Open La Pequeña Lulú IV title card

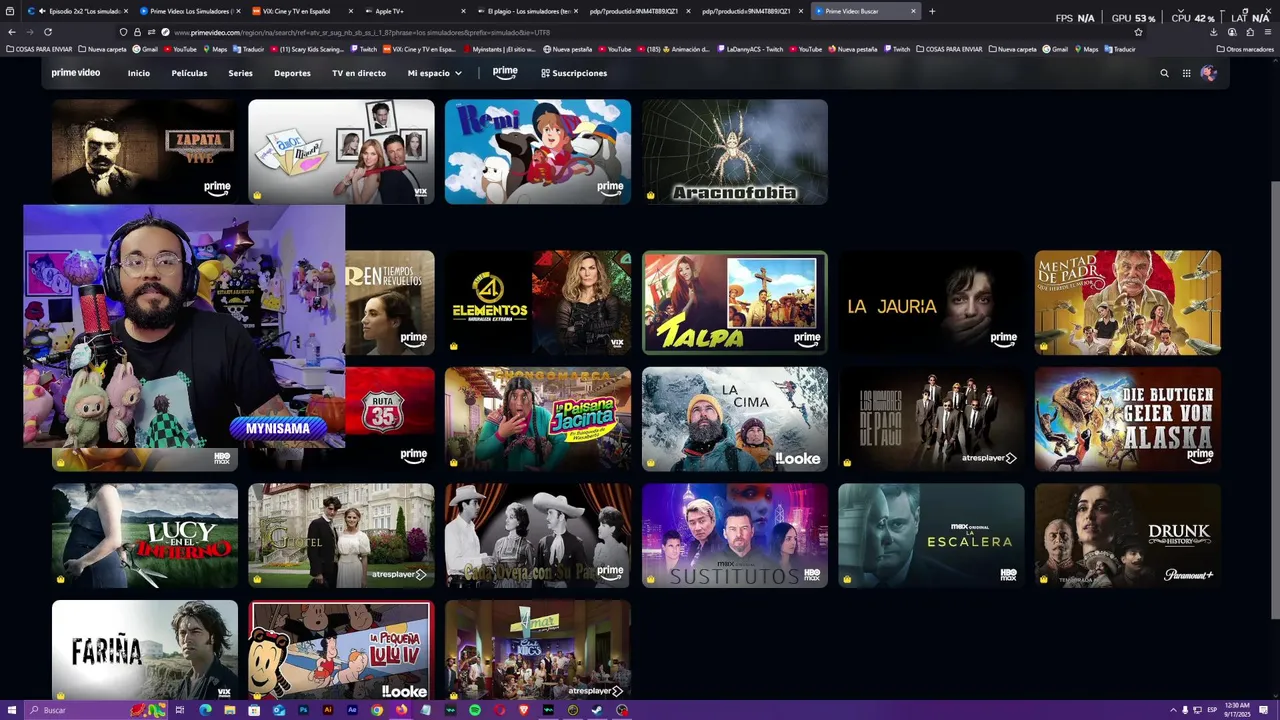[341, 651]
